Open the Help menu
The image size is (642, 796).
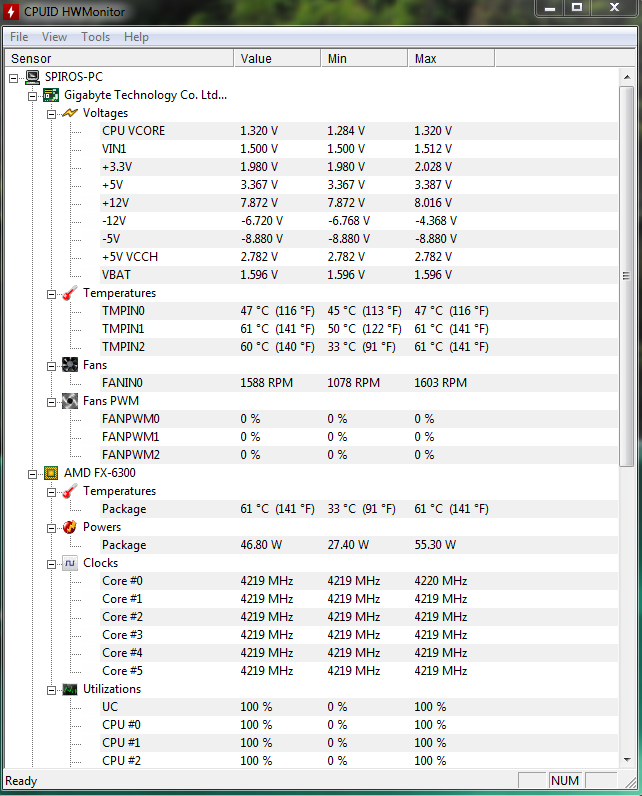click(136, 37)
